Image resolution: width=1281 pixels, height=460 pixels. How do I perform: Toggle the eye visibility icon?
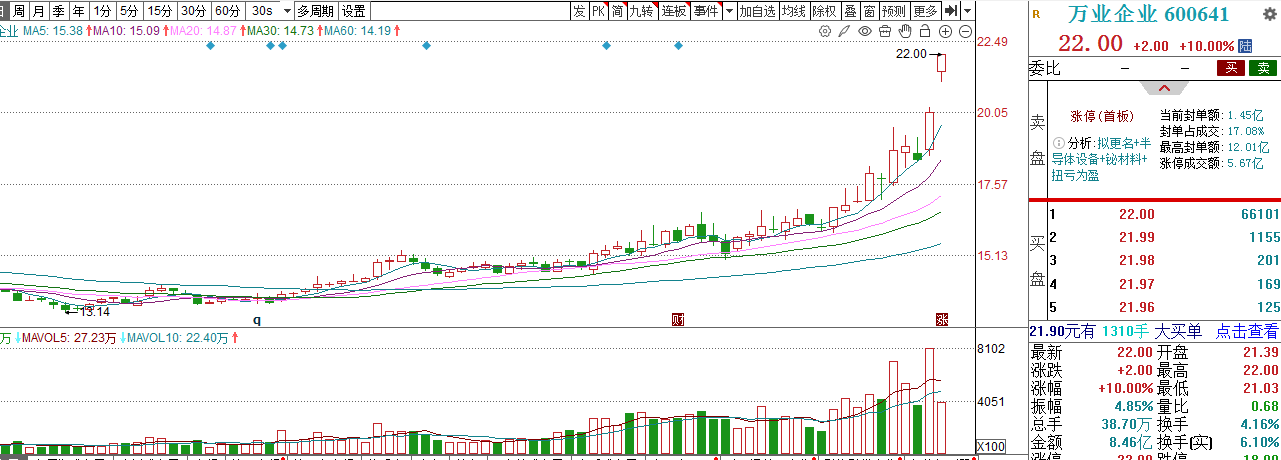tap(865, 31)
